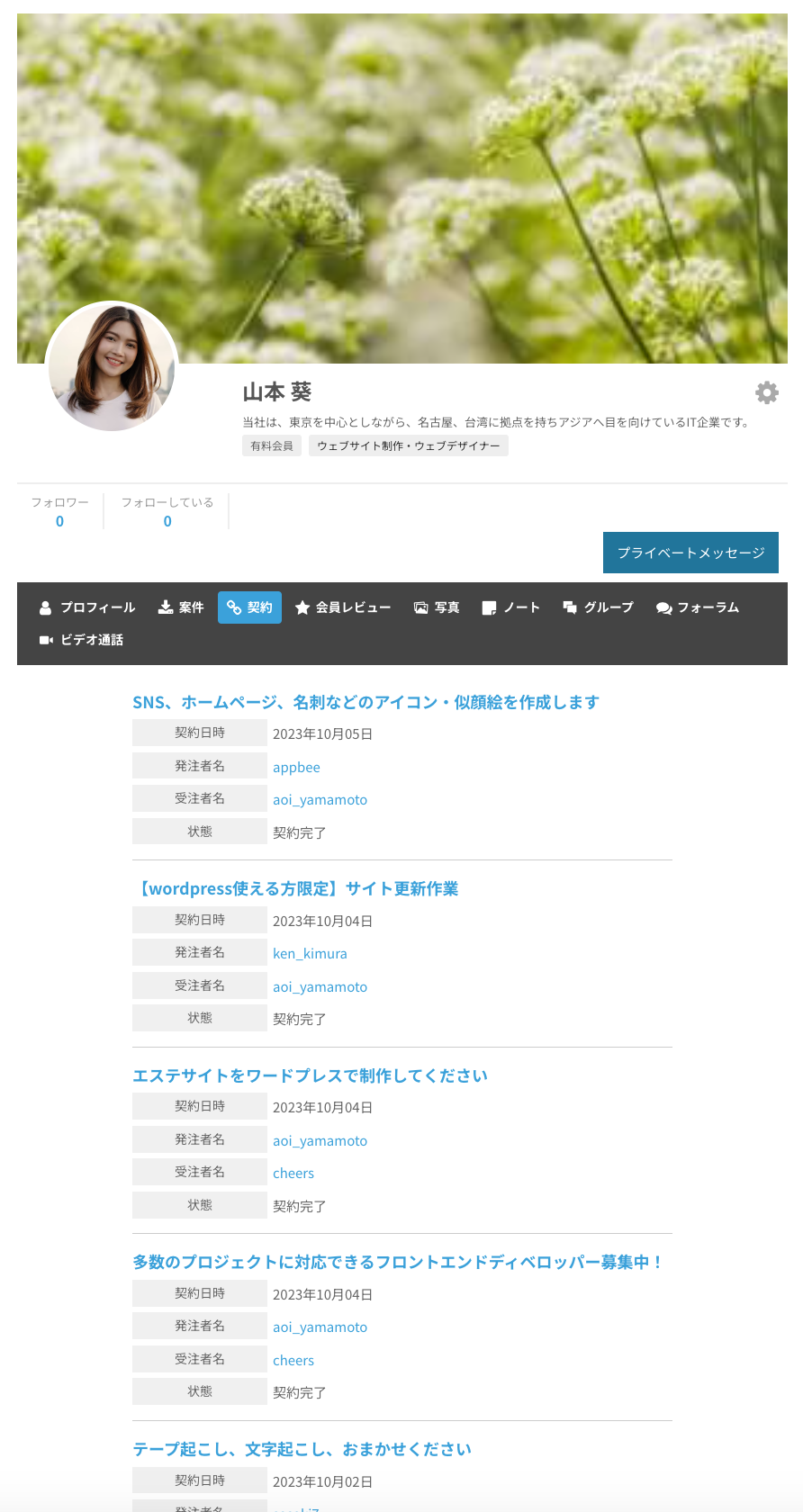Viewport: 803px width, 1512px height.
Task: Click the star icon for 会員レビュー
Action: (x=302, y=608)
